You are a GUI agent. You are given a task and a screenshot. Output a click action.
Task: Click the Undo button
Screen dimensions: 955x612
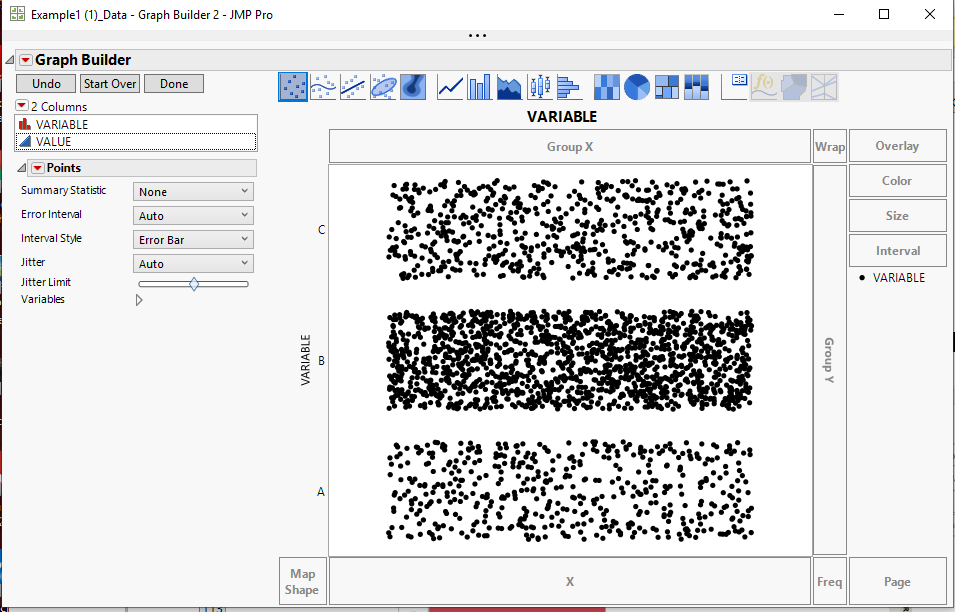pyautogui.click(x=45, y=83)
